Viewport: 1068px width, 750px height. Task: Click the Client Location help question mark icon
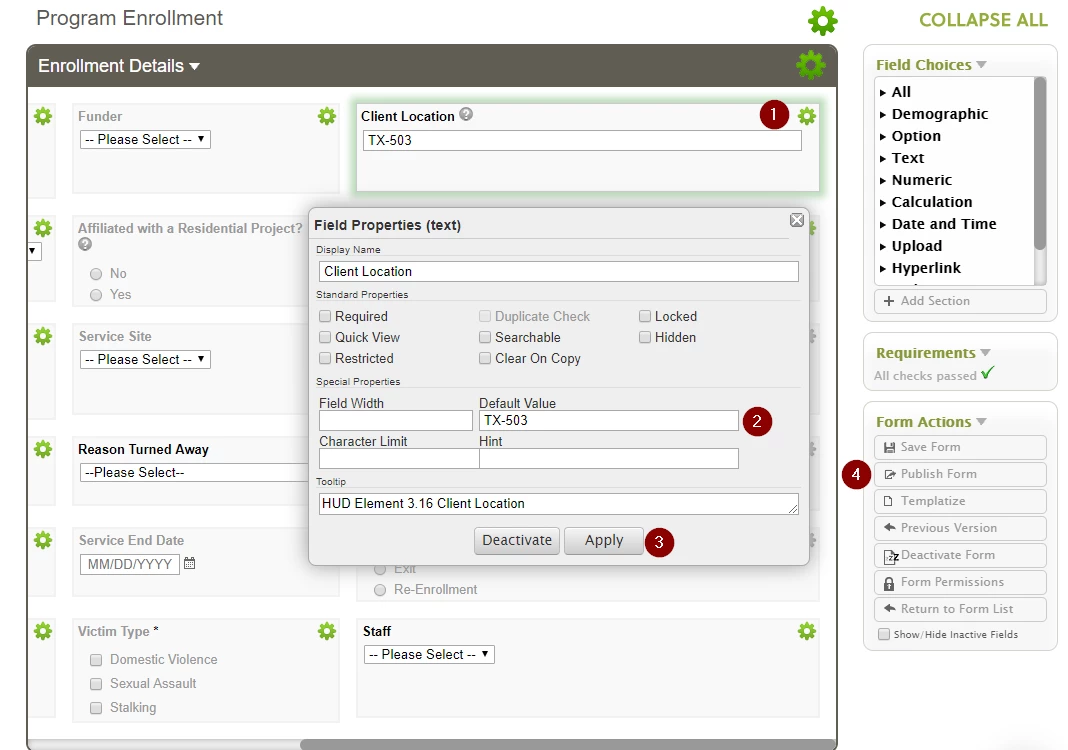[x=466, y=114]
